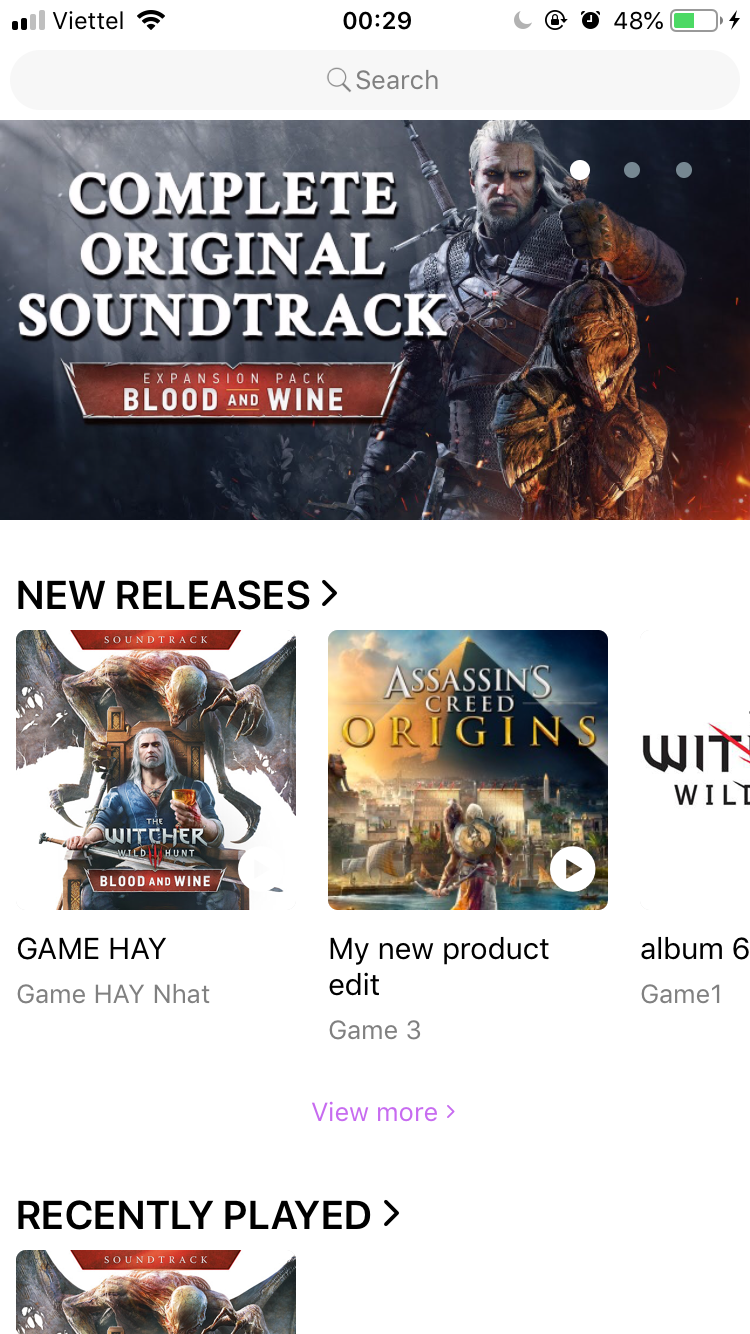The width and height of the screenshot is (750, 1334).
Task: Tap the battery icon in status bar
Action: point(696,20)
